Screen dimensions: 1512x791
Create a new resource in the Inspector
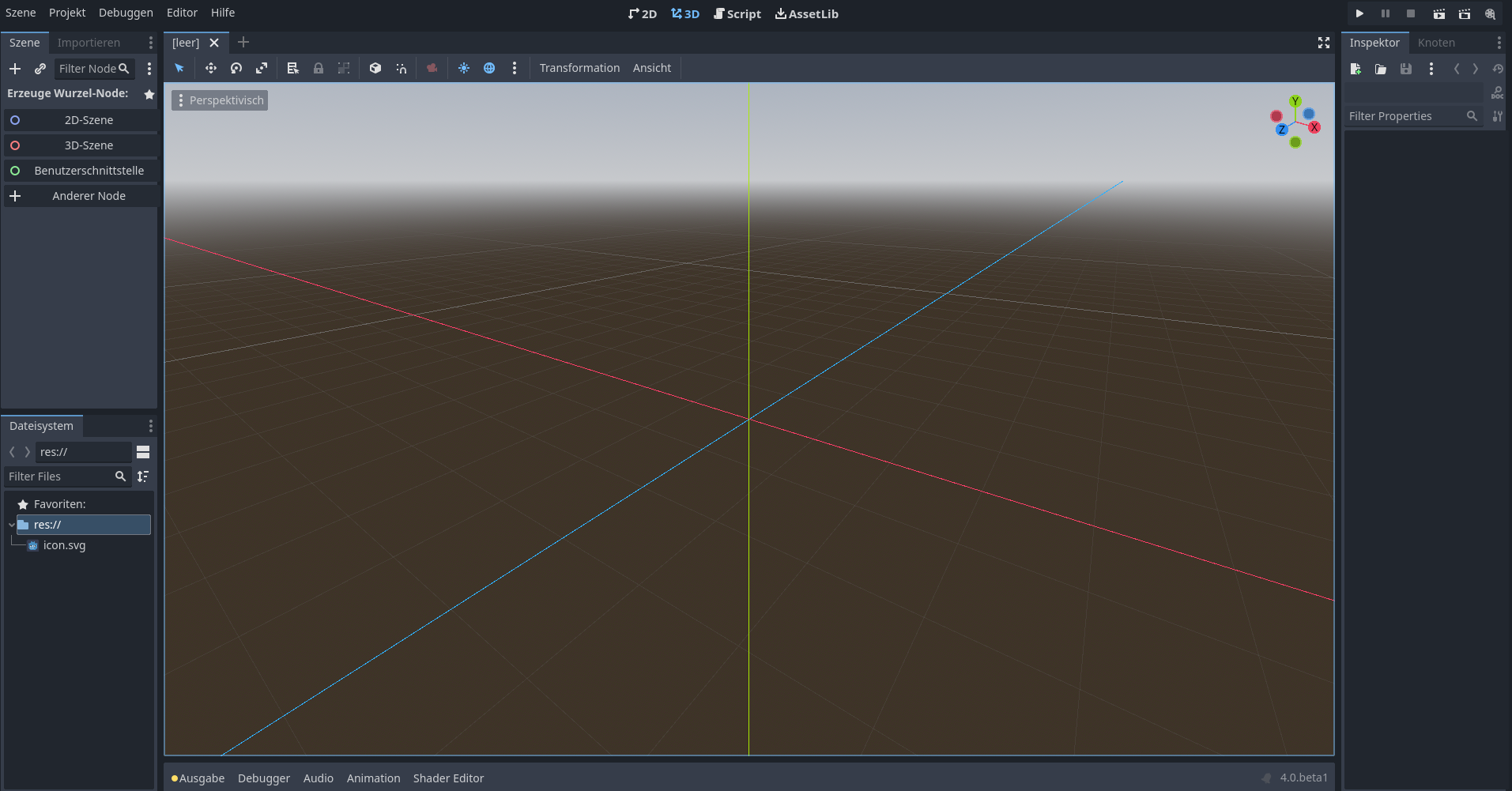[x=1356, y=69]
